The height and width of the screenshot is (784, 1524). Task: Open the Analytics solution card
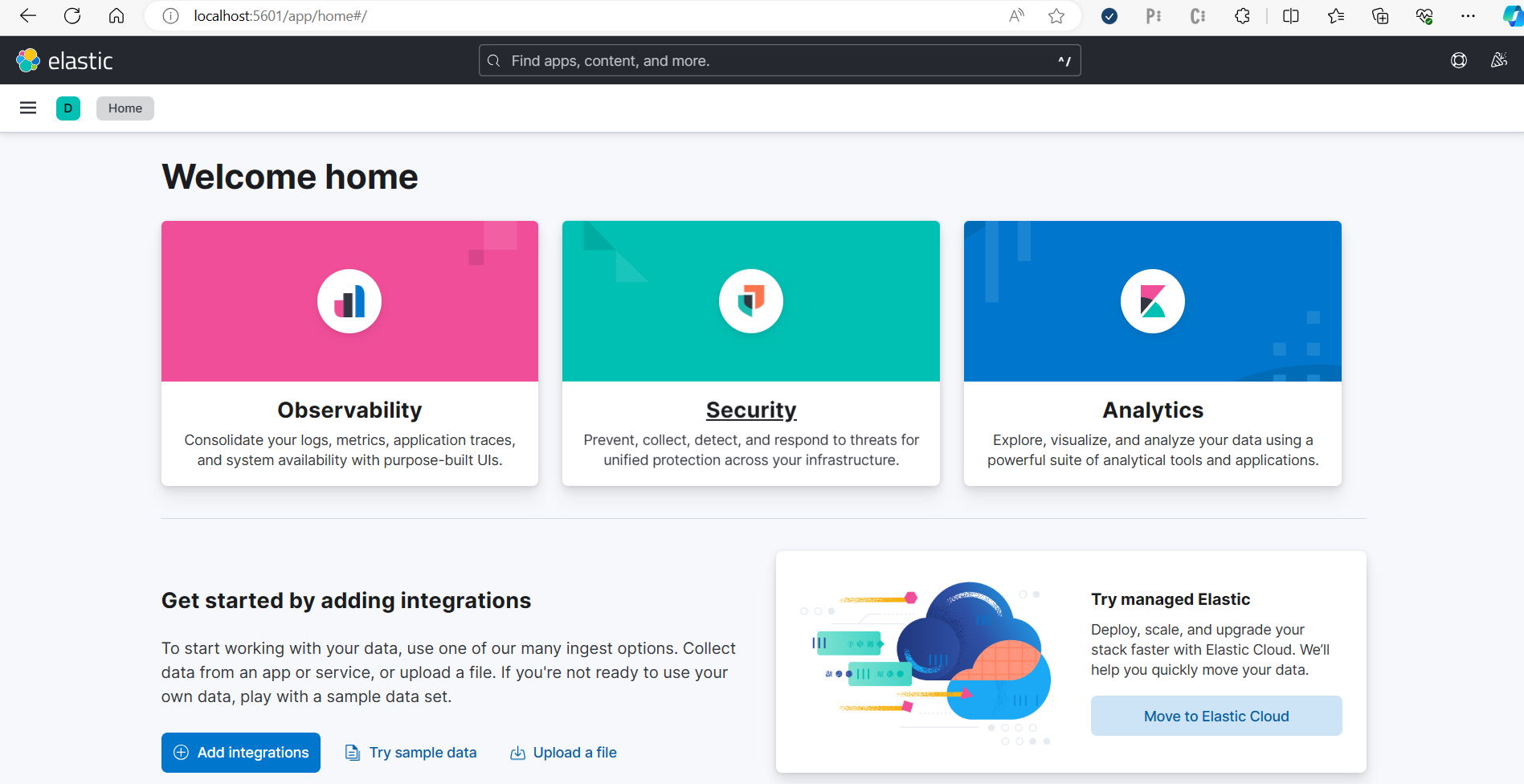coord(1153,353)
